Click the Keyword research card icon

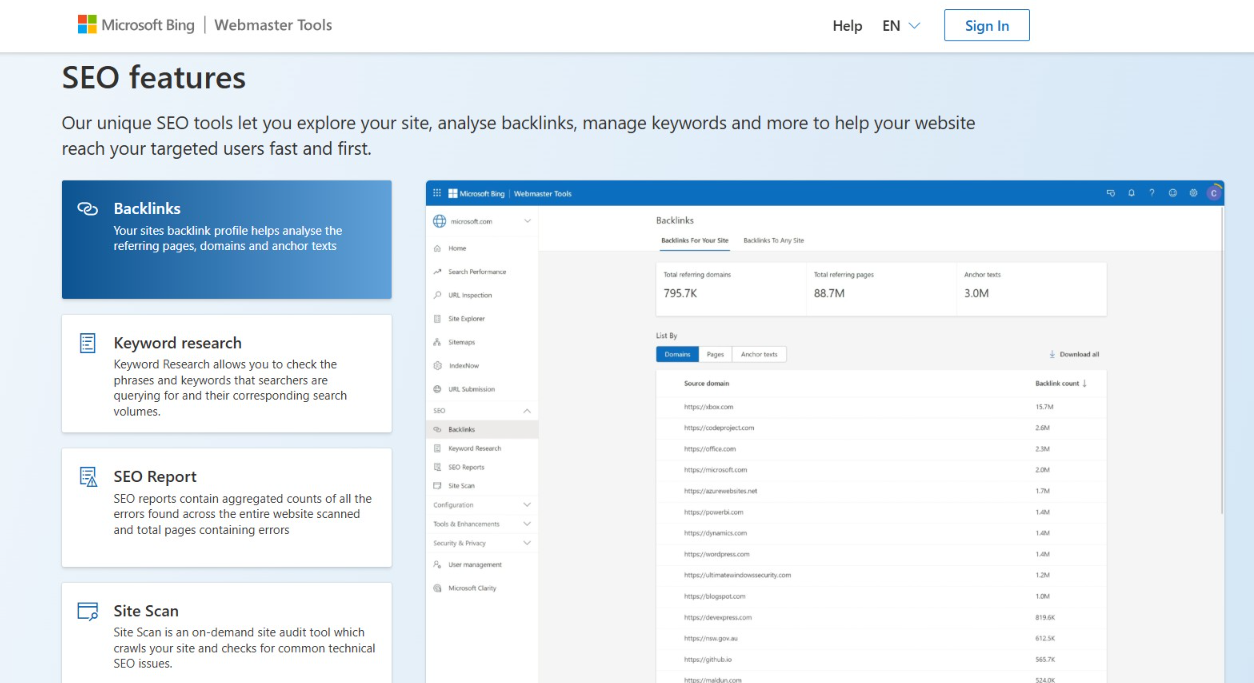click(88, 343)
